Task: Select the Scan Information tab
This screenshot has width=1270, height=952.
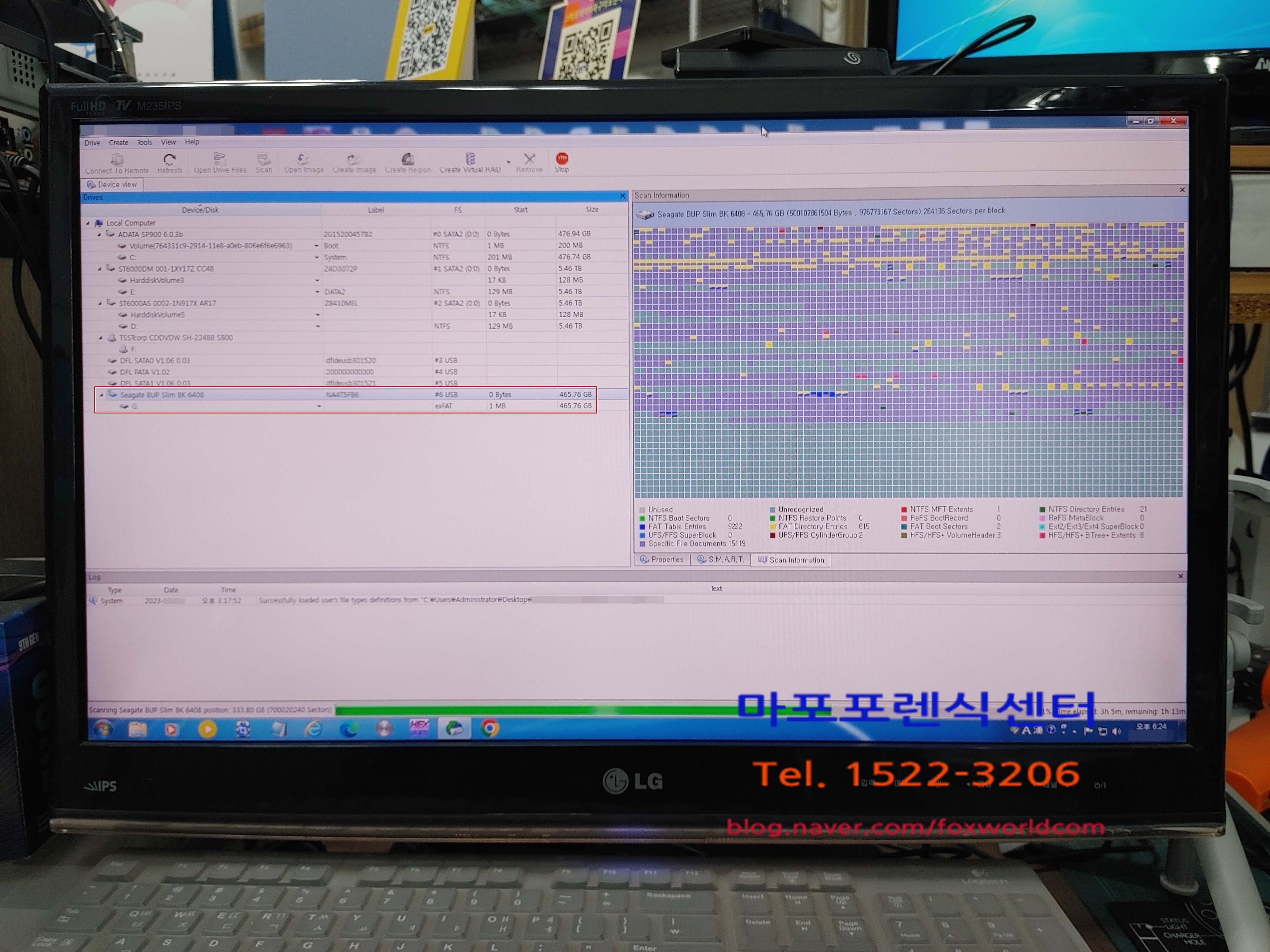Action: coord(791,560)
